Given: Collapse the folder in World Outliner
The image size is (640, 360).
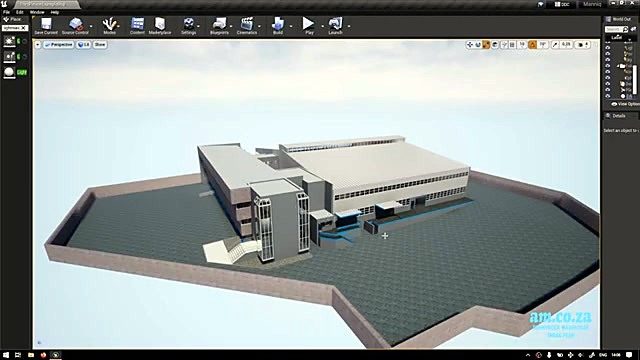Looking at the screenshot, I should [x=618, y=66].
